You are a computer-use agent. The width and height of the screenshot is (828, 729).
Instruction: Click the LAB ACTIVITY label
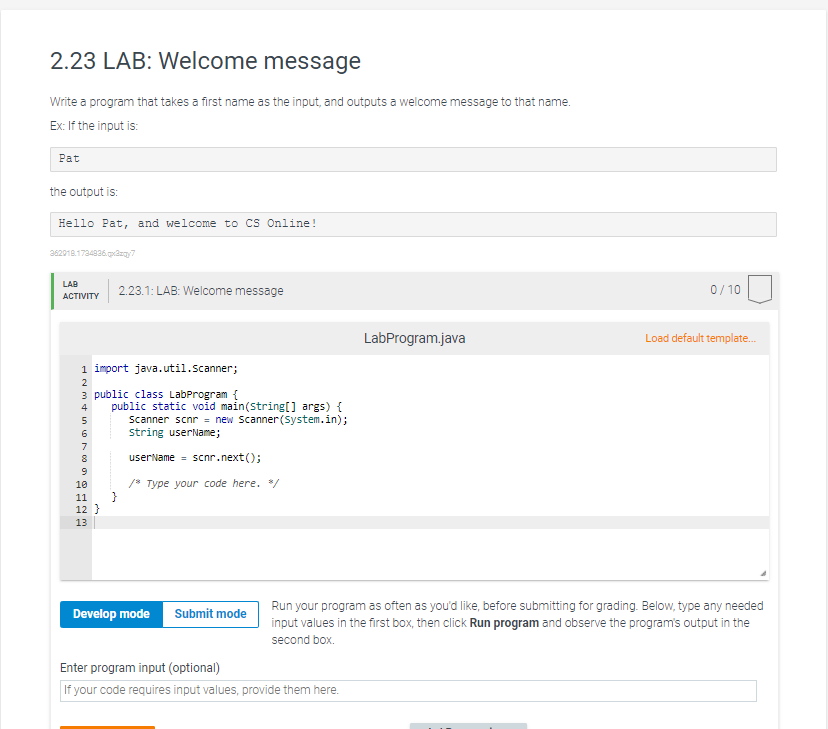tap(81, 290)
